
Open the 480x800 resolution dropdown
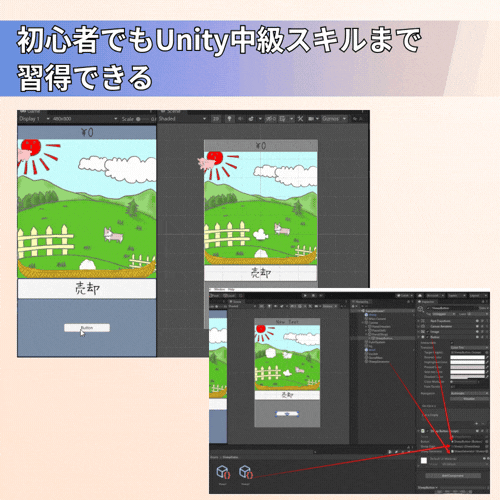(x=85, y=119)
